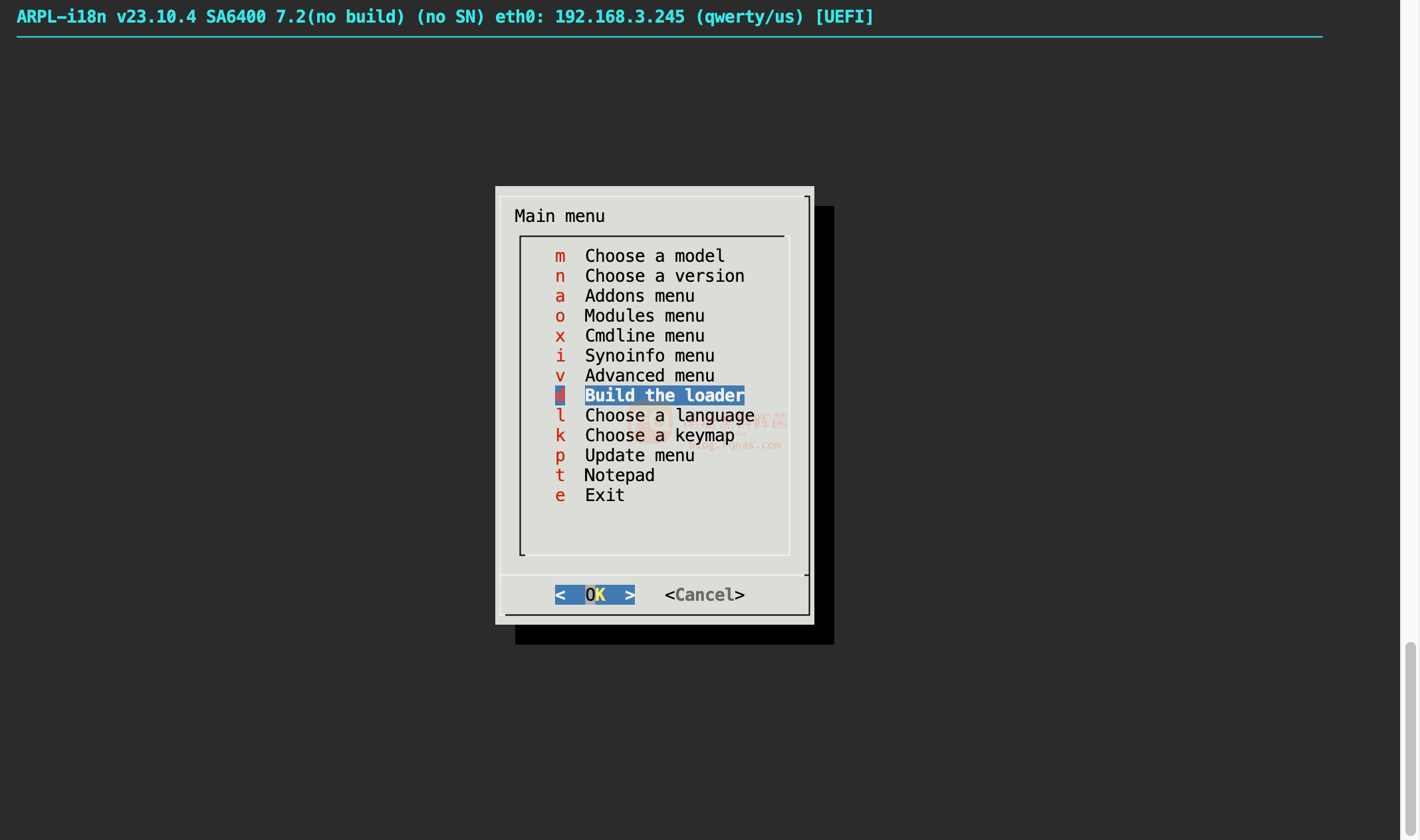Open Notepad from main menu
This screenshot has width=1420, height=840.
tap(619, 474)
